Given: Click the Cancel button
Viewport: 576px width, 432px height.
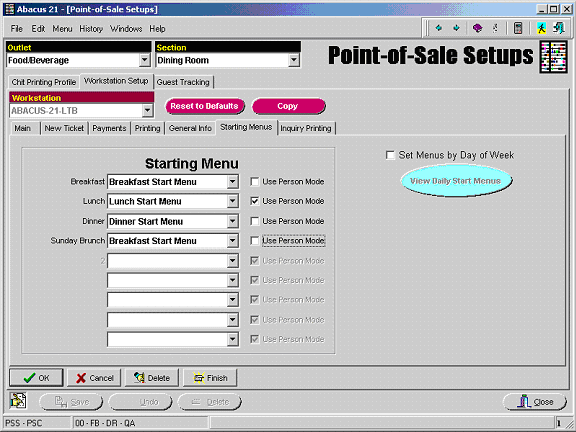Looking at the screenshot, I should (94, 378).
